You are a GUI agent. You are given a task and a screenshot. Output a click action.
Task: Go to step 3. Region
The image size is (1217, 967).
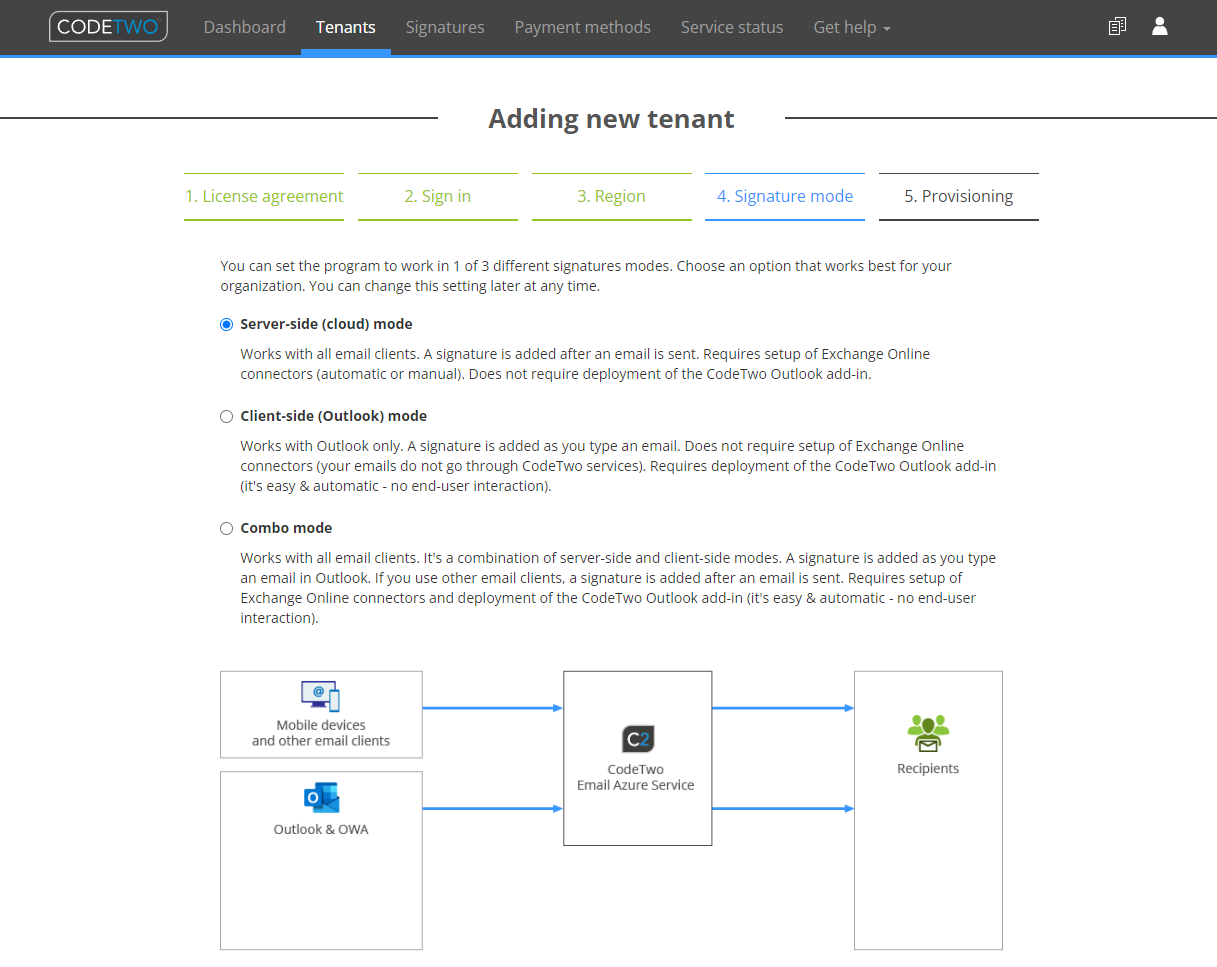pos(612,196)
